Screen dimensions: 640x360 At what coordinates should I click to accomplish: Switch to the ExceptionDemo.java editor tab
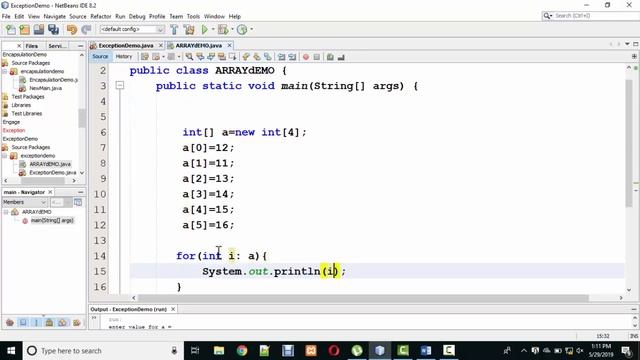coord(126,45)
